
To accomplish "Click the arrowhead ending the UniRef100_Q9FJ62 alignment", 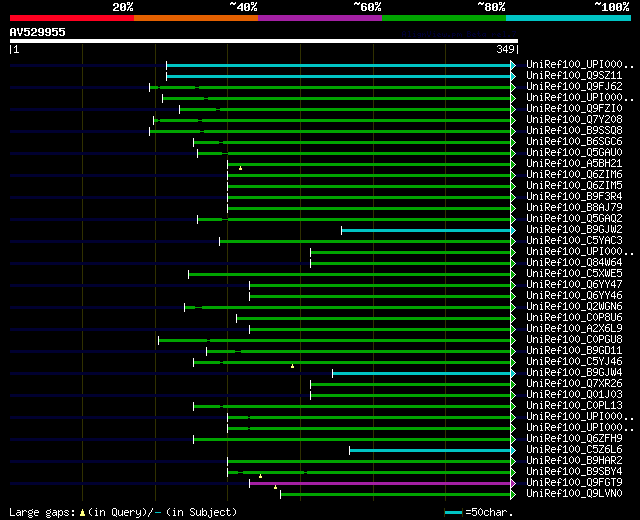I will coord(513,87).
